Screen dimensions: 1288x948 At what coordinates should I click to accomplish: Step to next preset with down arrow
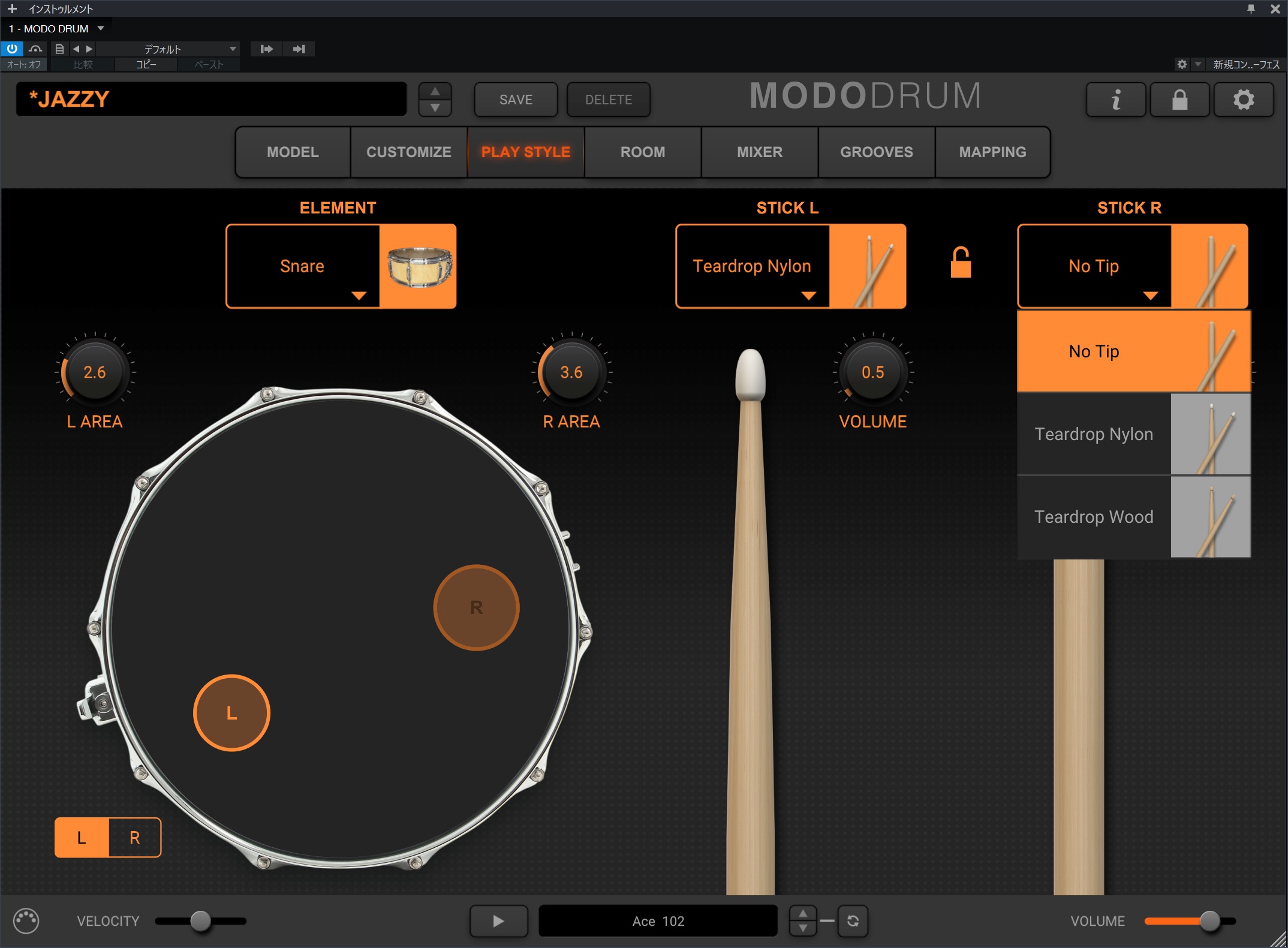tap(435, 107)
